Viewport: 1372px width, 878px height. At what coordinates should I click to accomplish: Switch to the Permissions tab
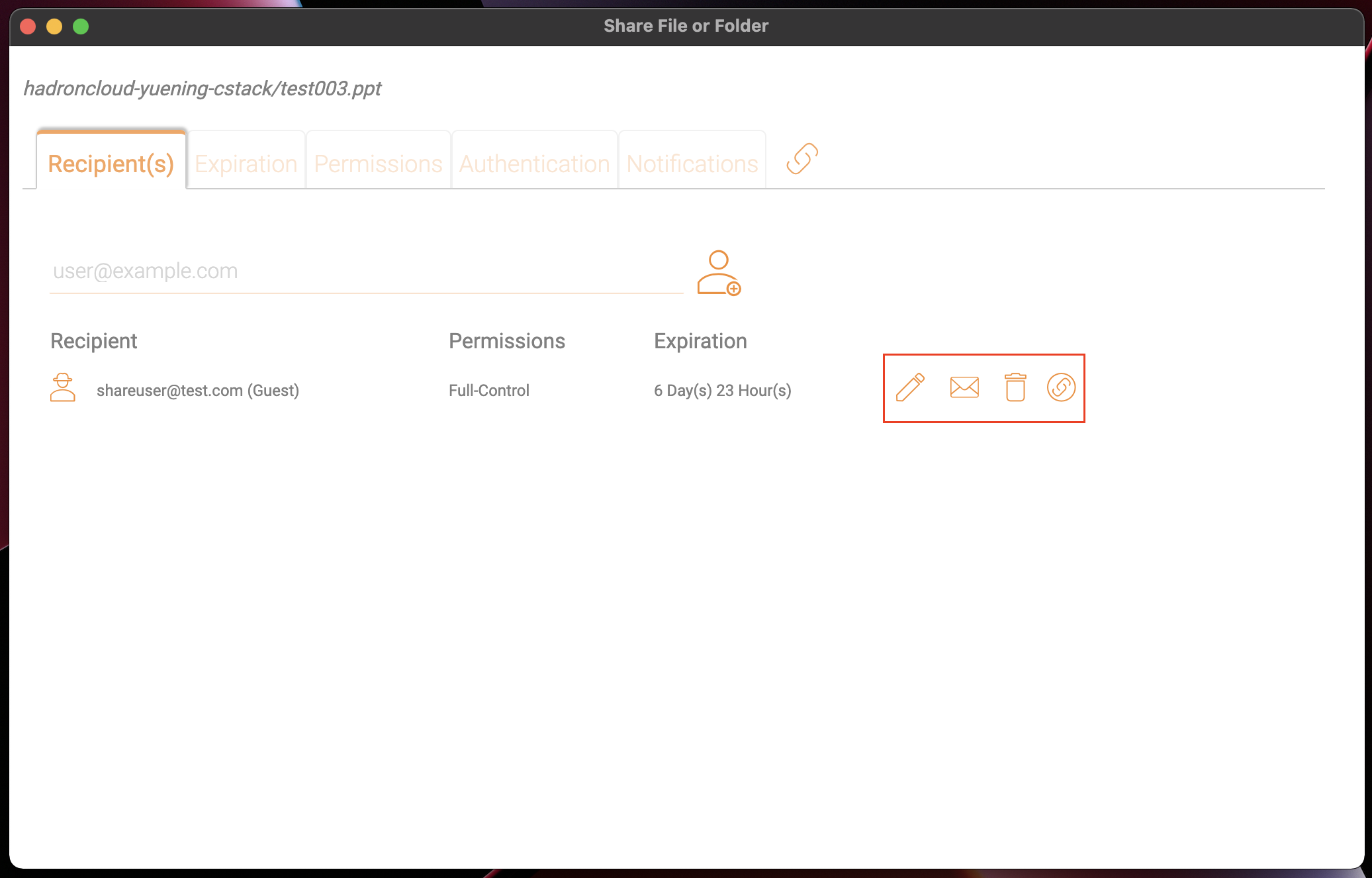pyautogui.click(x=378, y=163)
